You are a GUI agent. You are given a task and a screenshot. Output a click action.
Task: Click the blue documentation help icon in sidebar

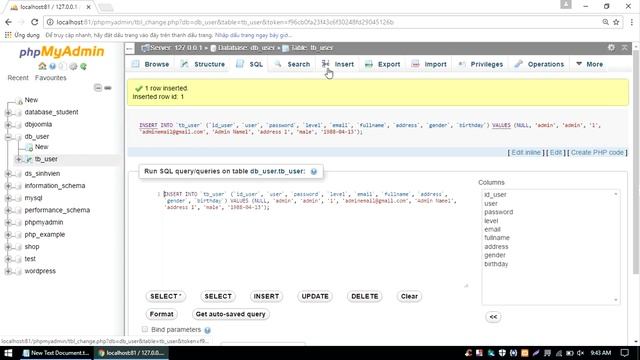(x=52, y=66)
